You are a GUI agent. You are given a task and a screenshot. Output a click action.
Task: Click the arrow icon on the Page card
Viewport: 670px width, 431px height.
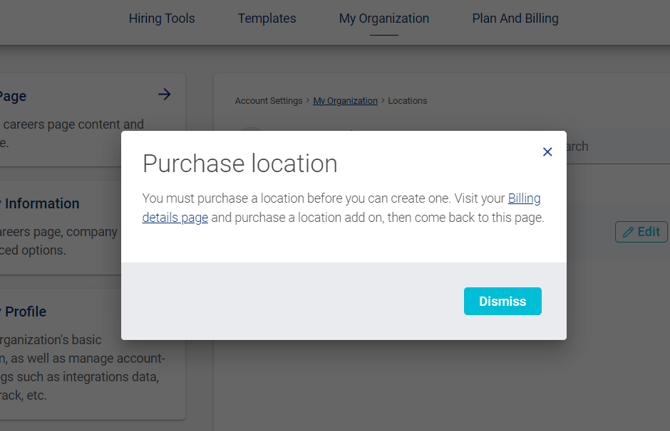pos(164,95)
